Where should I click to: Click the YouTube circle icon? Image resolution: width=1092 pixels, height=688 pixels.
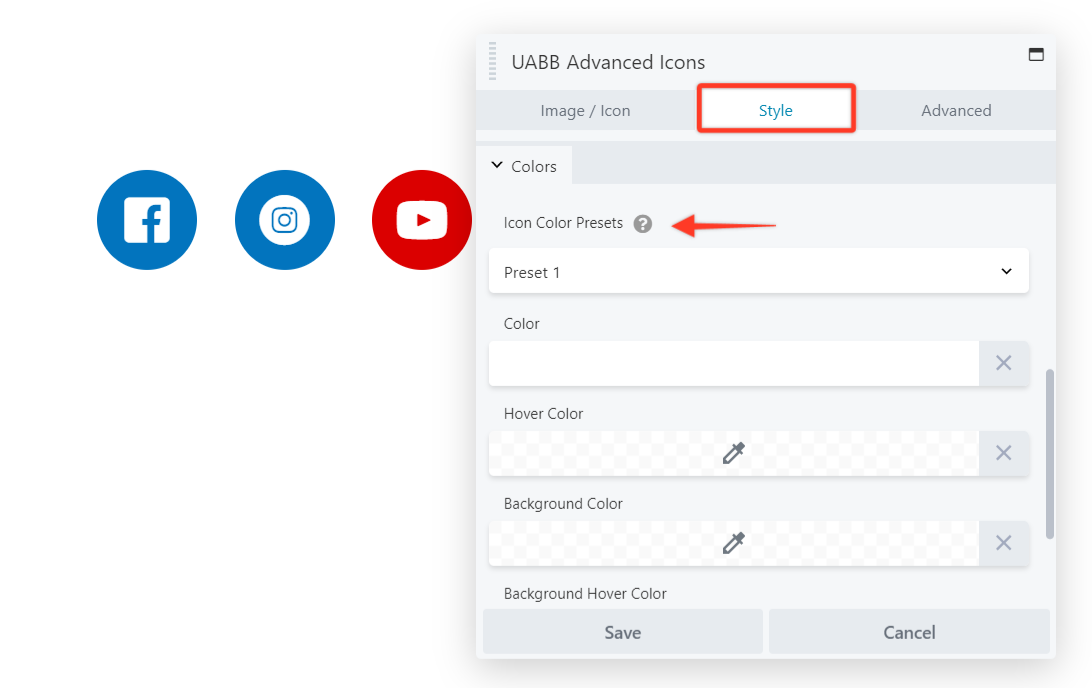tap(421, 220)
